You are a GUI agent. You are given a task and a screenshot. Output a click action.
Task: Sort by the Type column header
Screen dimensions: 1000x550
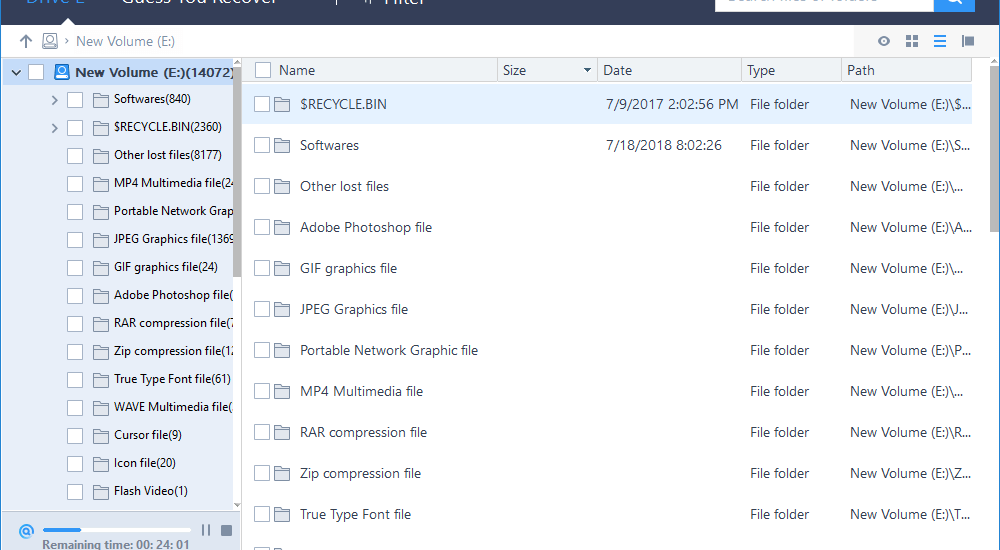click(x=761, y=70)
